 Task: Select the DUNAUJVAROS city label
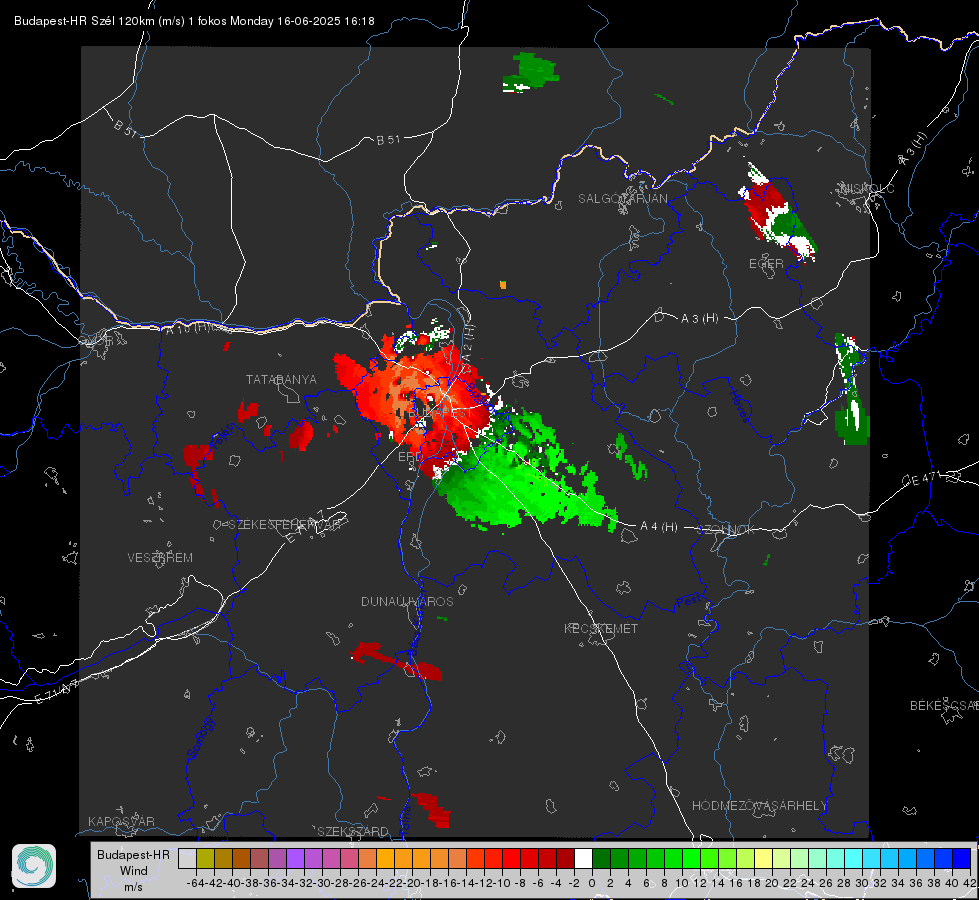407,601
